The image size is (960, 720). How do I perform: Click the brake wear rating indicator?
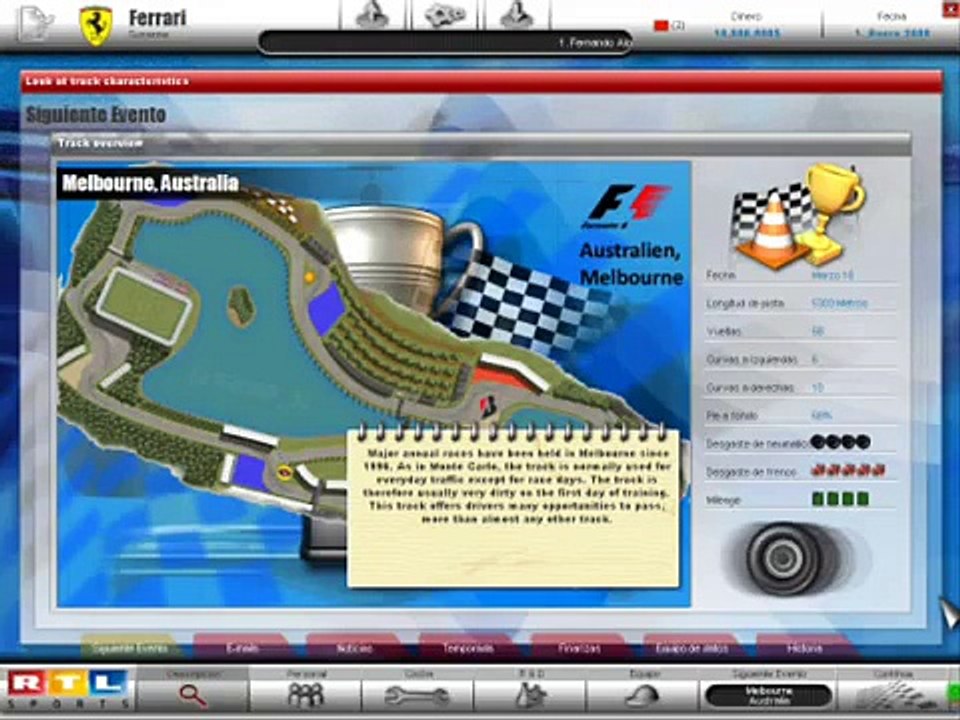pyautogui.click(x=848, y=470)
